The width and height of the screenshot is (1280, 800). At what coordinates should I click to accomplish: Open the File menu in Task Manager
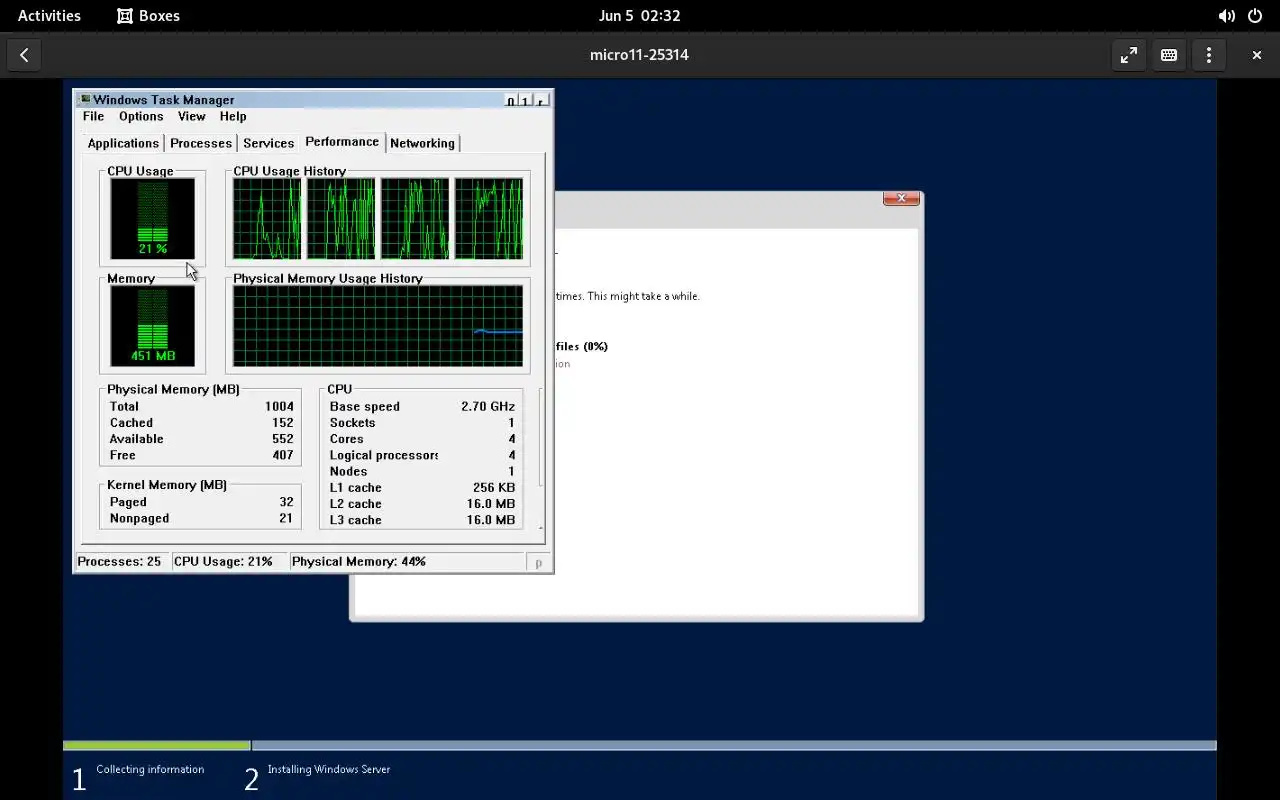93,117
